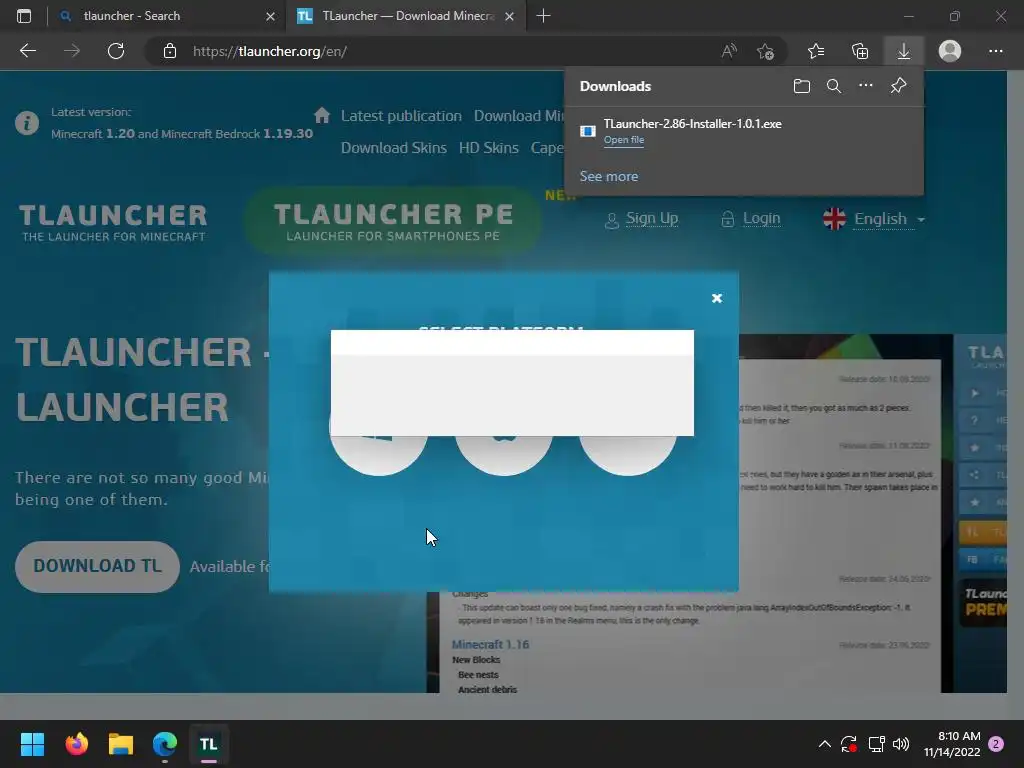1024x768 pixels.
Task: Launch Firefox from the taskbar
Action: 76,744
